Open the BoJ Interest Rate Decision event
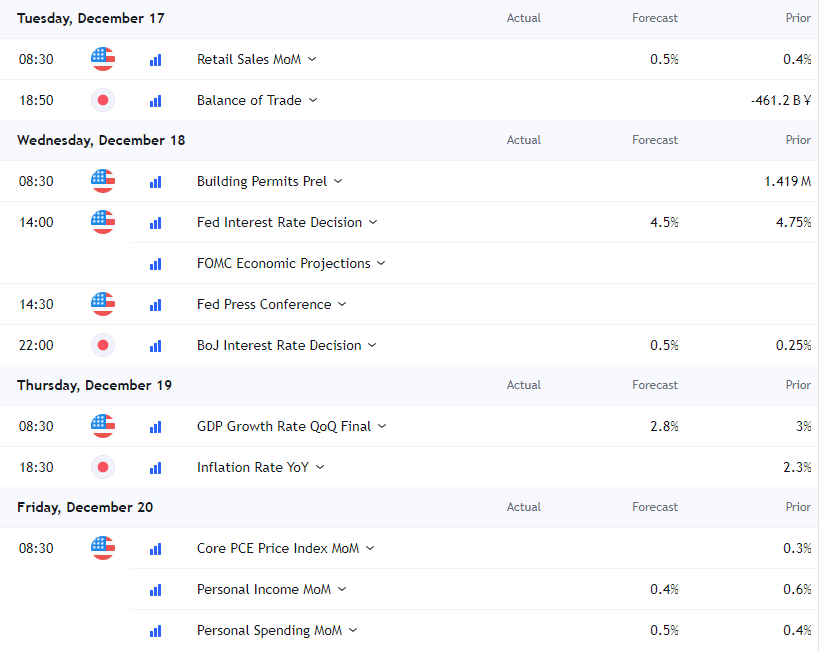 (279, 345)
